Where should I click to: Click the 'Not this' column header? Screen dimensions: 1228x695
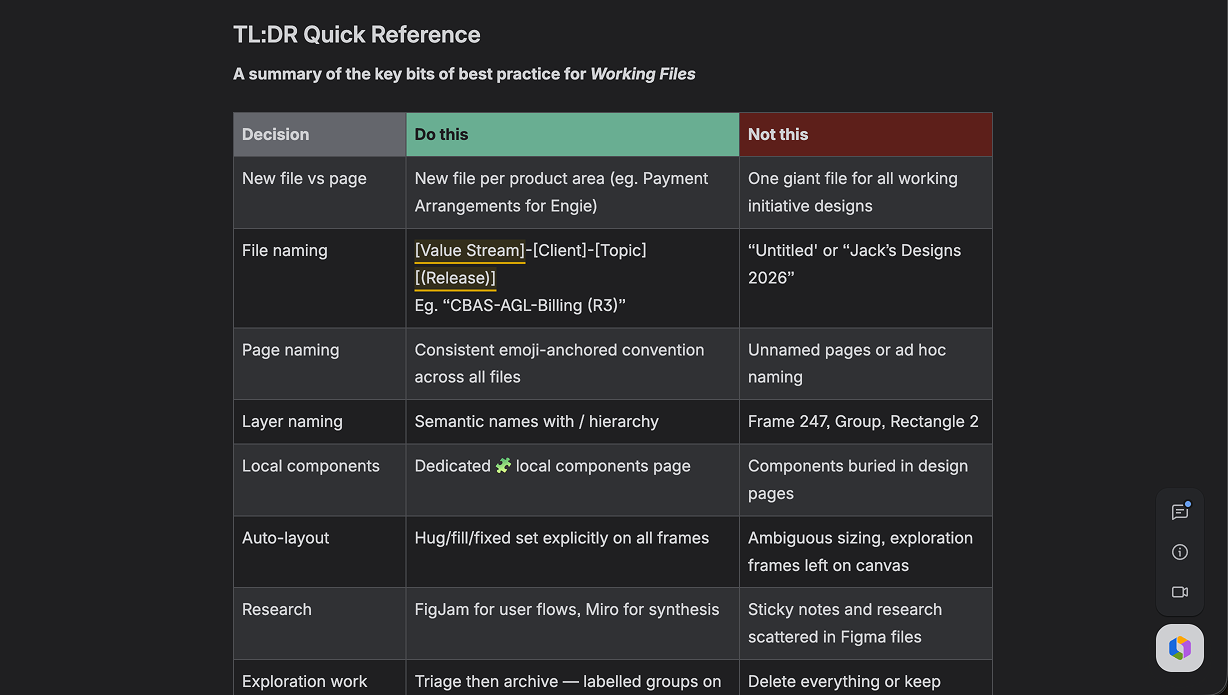866,134
